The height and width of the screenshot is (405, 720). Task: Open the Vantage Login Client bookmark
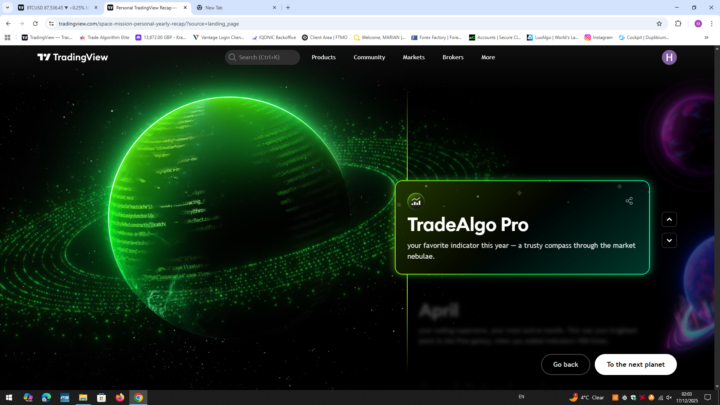point(219,37)
